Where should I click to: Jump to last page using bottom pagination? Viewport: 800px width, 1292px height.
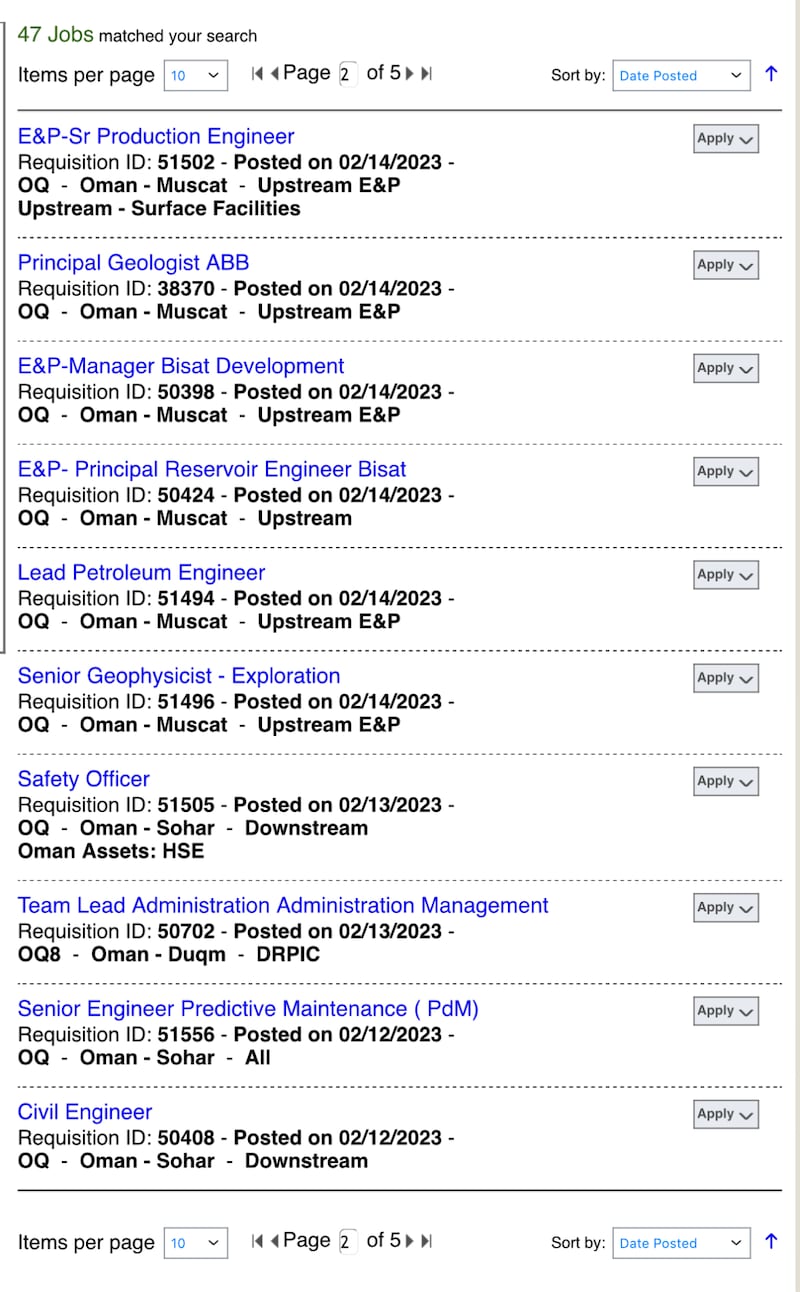pyautogui.click(x=427, y=1241)
